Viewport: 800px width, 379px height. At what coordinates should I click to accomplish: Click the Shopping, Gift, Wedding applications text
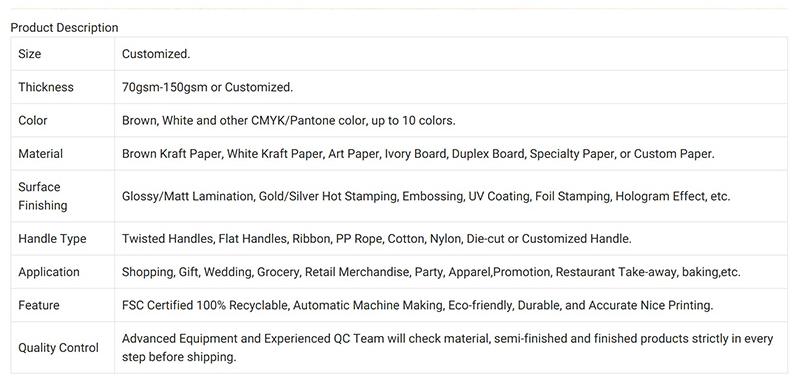click(x=431, y=272)
